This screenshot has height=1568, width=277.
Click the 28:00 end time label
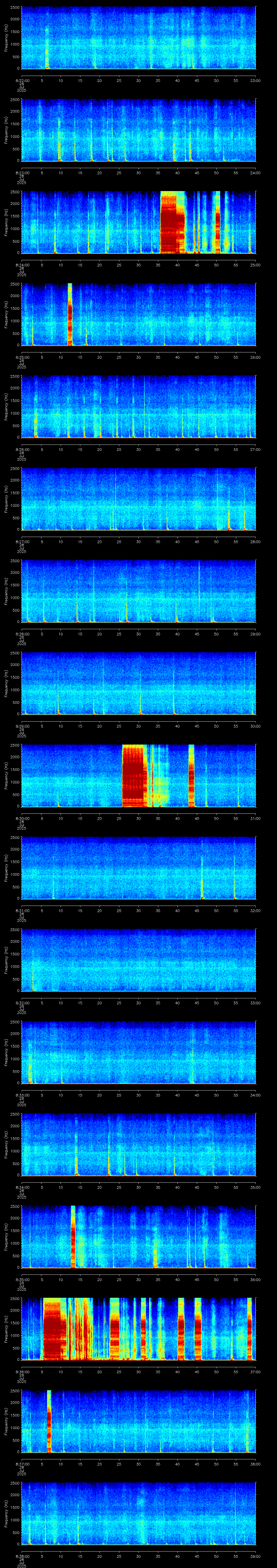(255, 542)
